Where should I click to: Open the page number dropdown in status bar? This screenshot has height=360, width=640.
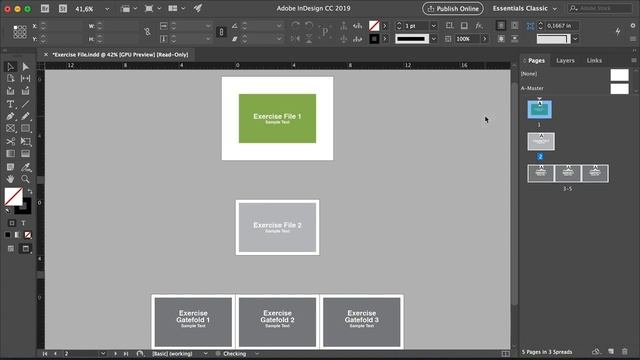click(x=103, y=353)
